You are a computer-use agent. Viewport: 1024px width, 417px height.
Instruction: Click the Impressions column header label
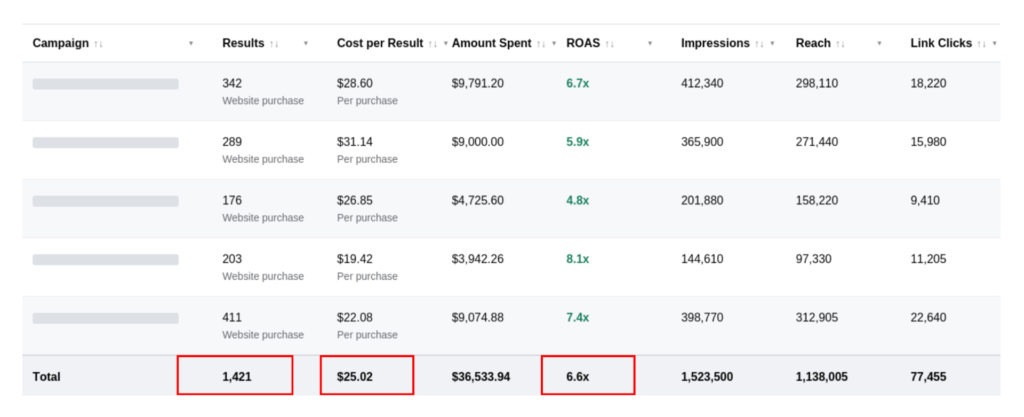click(715, 43)
